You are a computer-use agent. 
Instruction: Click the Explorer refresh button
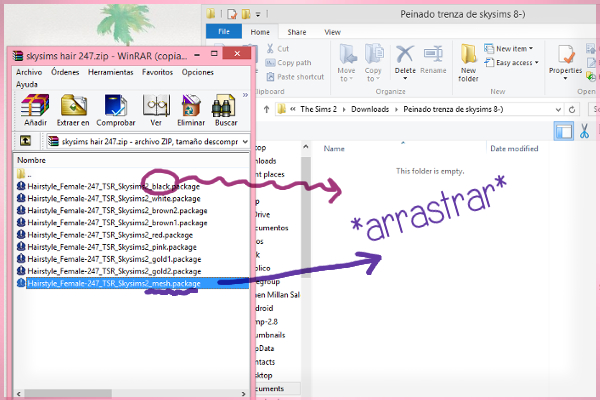coord(572,110)
